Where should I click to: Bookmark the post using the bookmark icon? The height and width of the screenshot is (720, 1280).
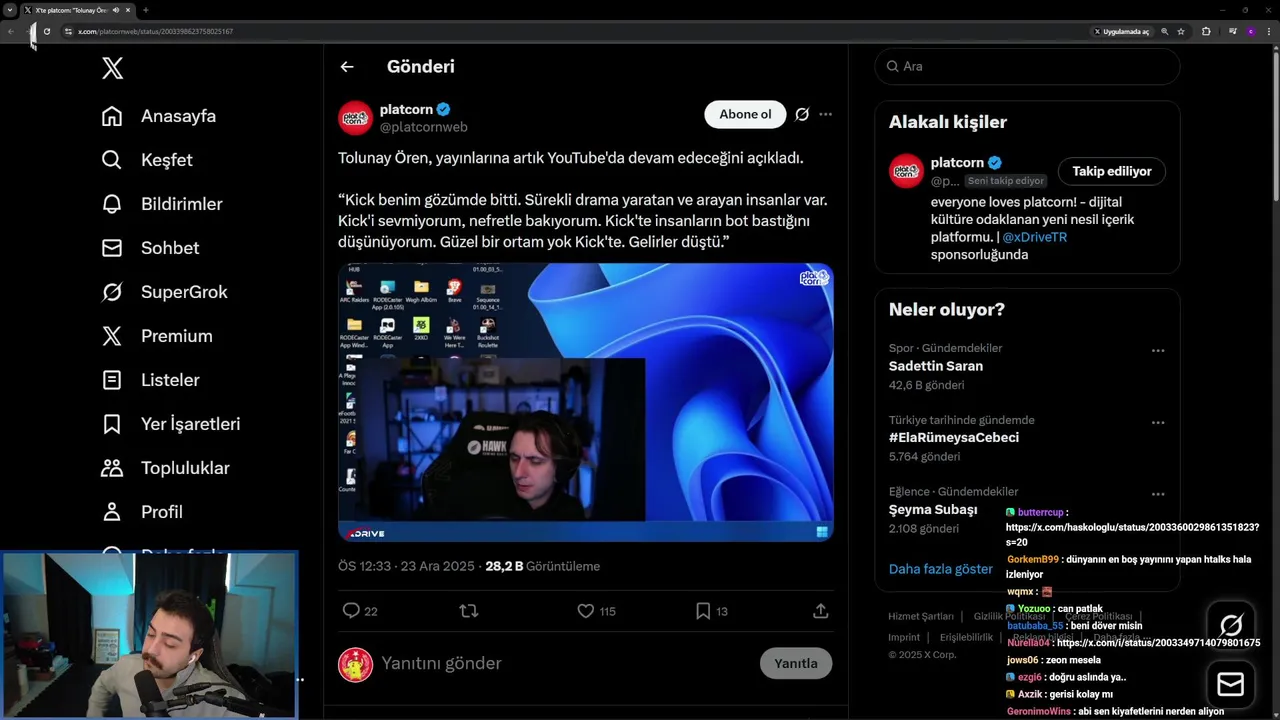coord(703,611)
